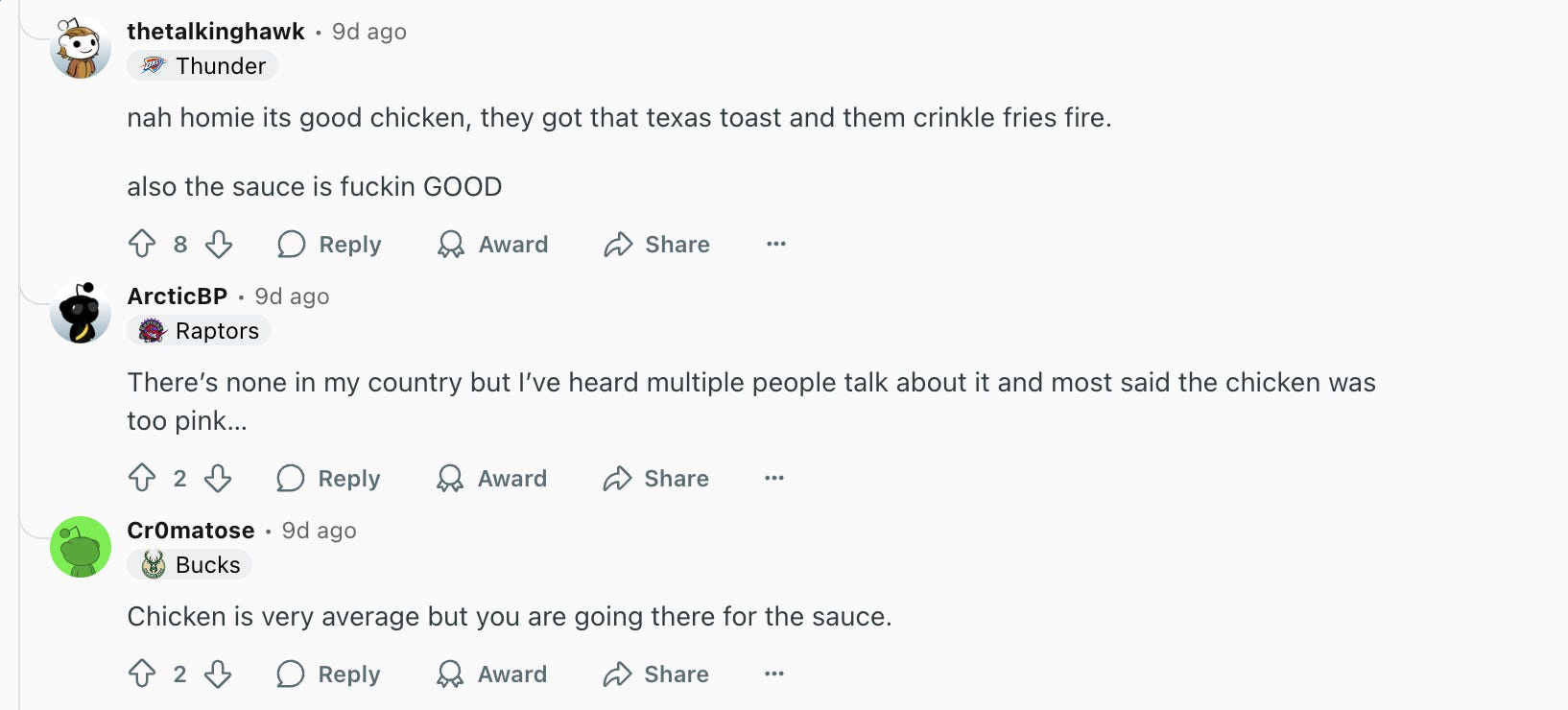
Task: Share Cr0matose's comment
Action: pyautogui.click(x=655, y=674)
